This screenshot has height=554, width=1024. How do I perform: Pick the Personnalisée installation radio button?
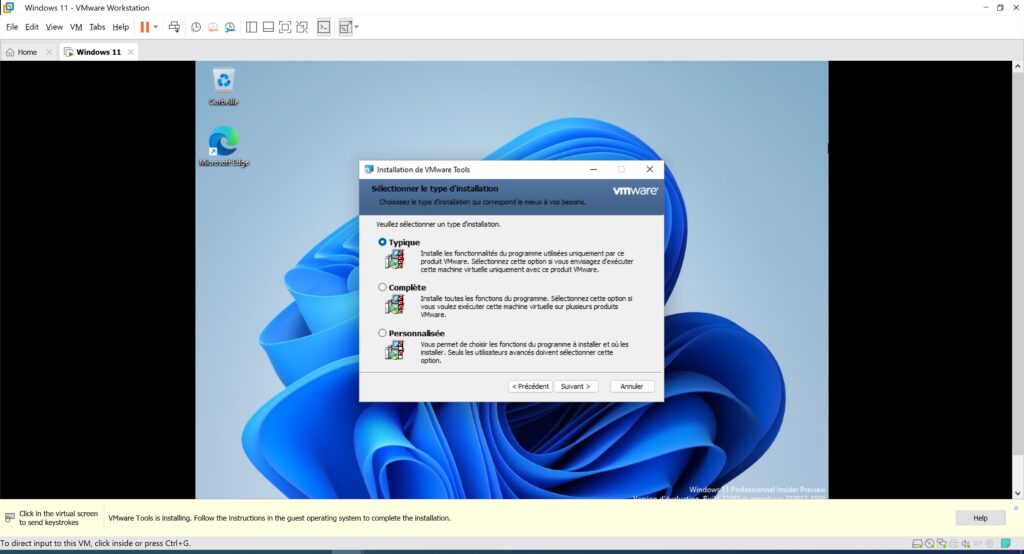pyautogui.click(x=382, y=333)
